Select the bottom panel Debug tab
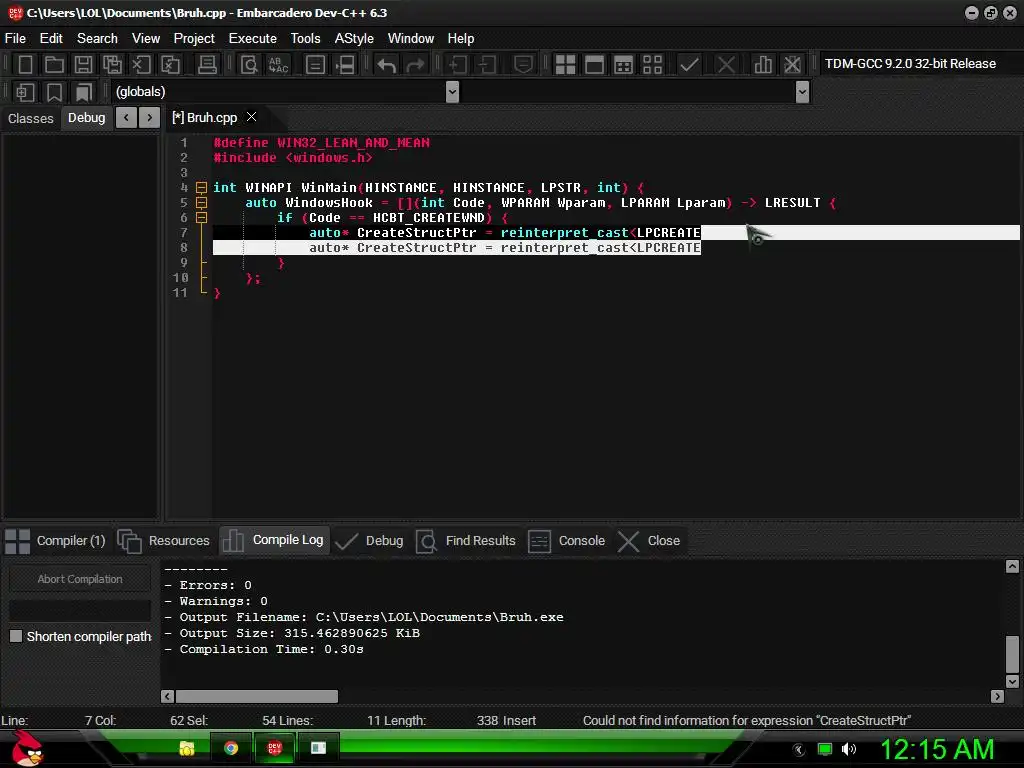 point(370,541)
